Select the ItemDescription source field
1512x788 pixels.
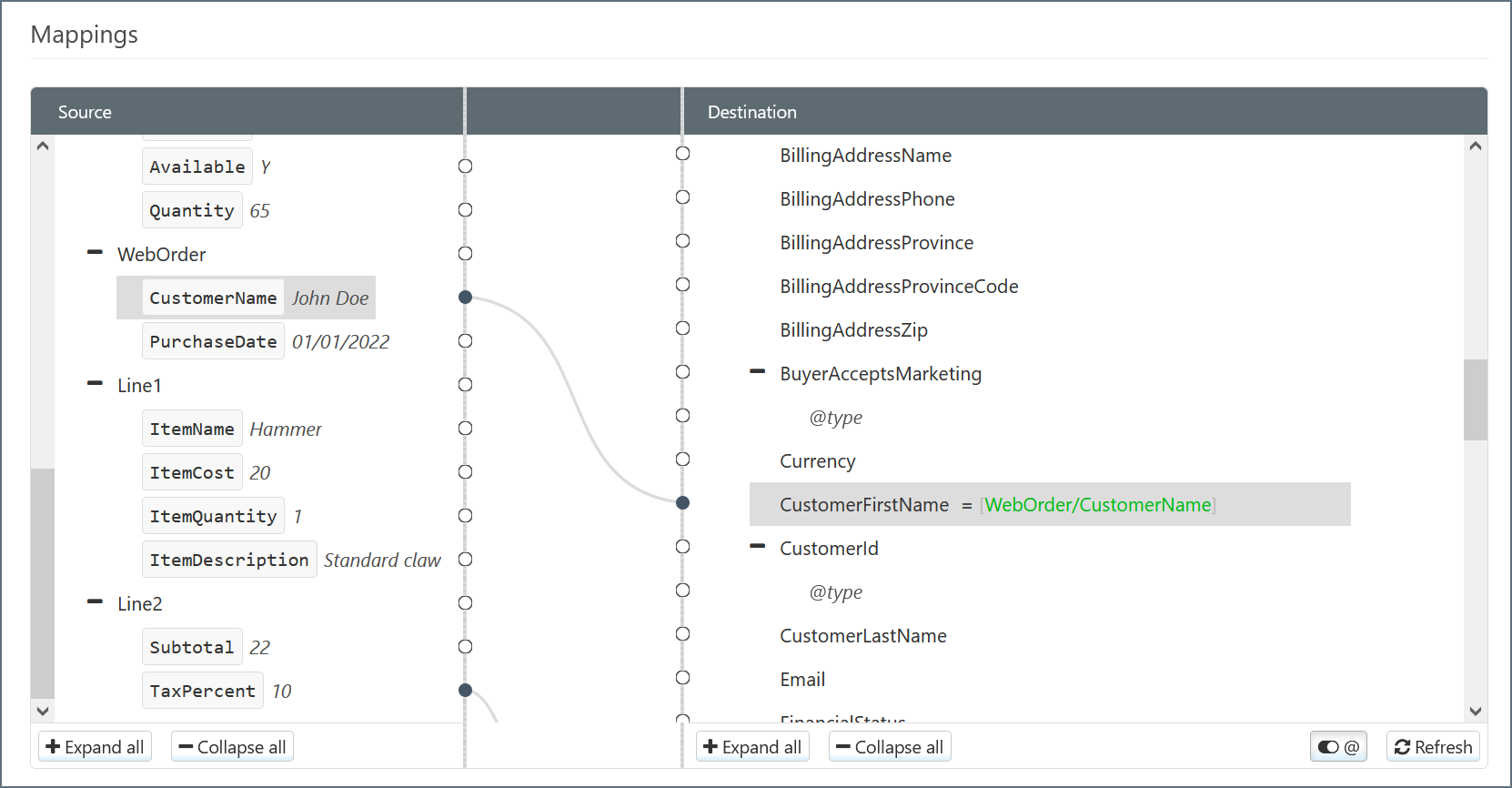(229, 560)
